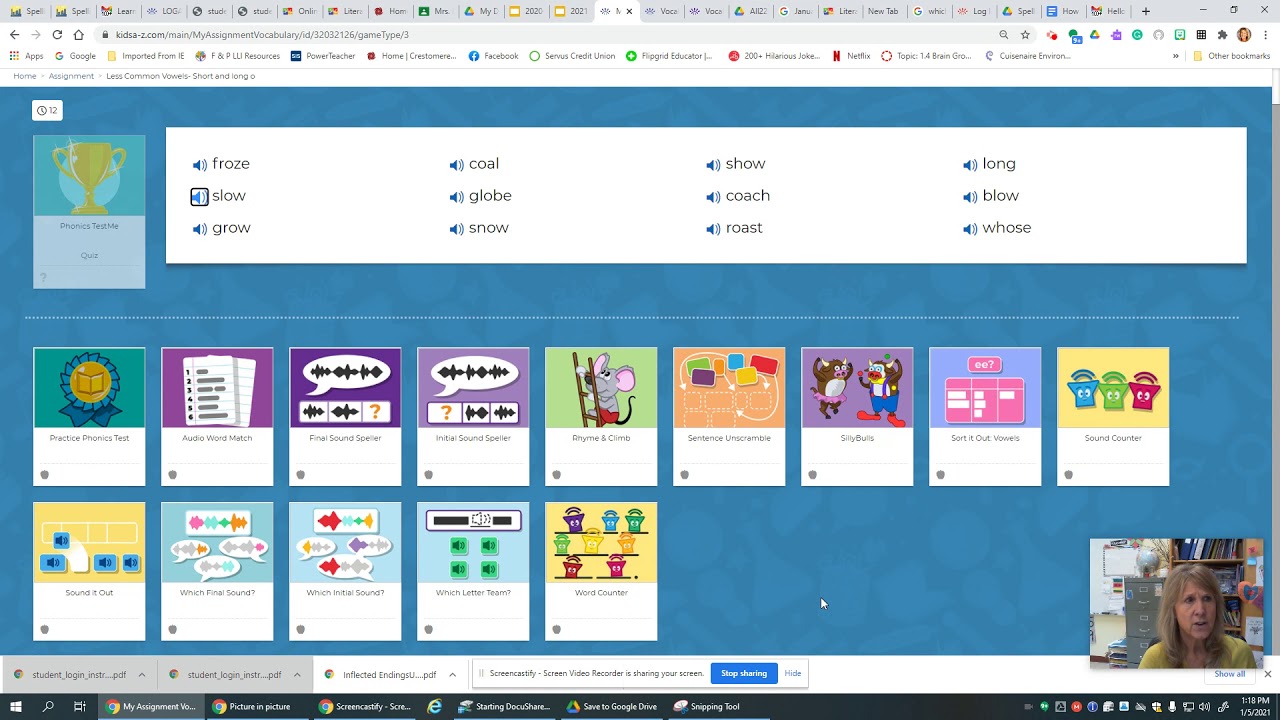
Task: Play audio for the word froze
Action: [200, 165]
